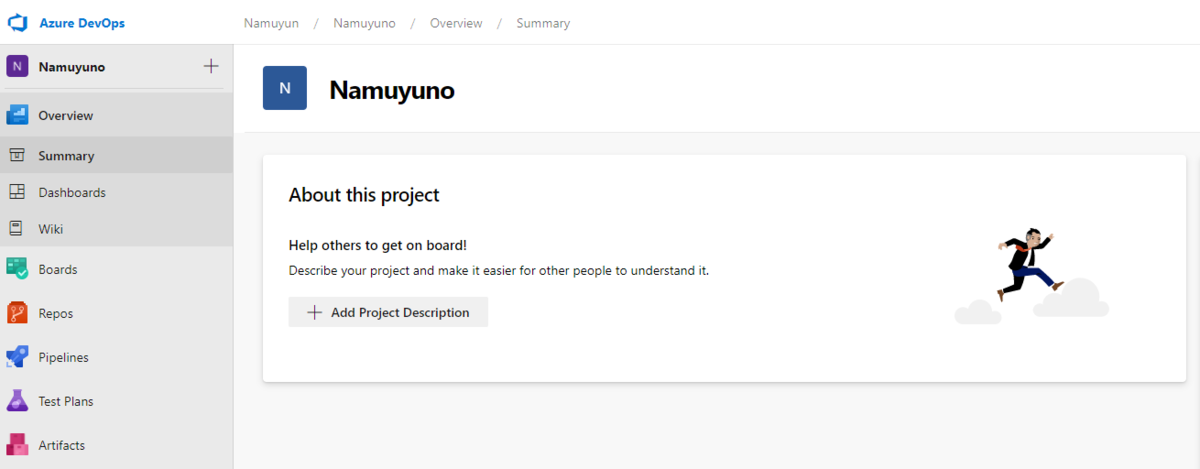Image resolution: width=1200 pixels, height=469 pixels.
Task: Click the Namuyuno project title heading
Action: pyautogui.click(x=392, y=90)
